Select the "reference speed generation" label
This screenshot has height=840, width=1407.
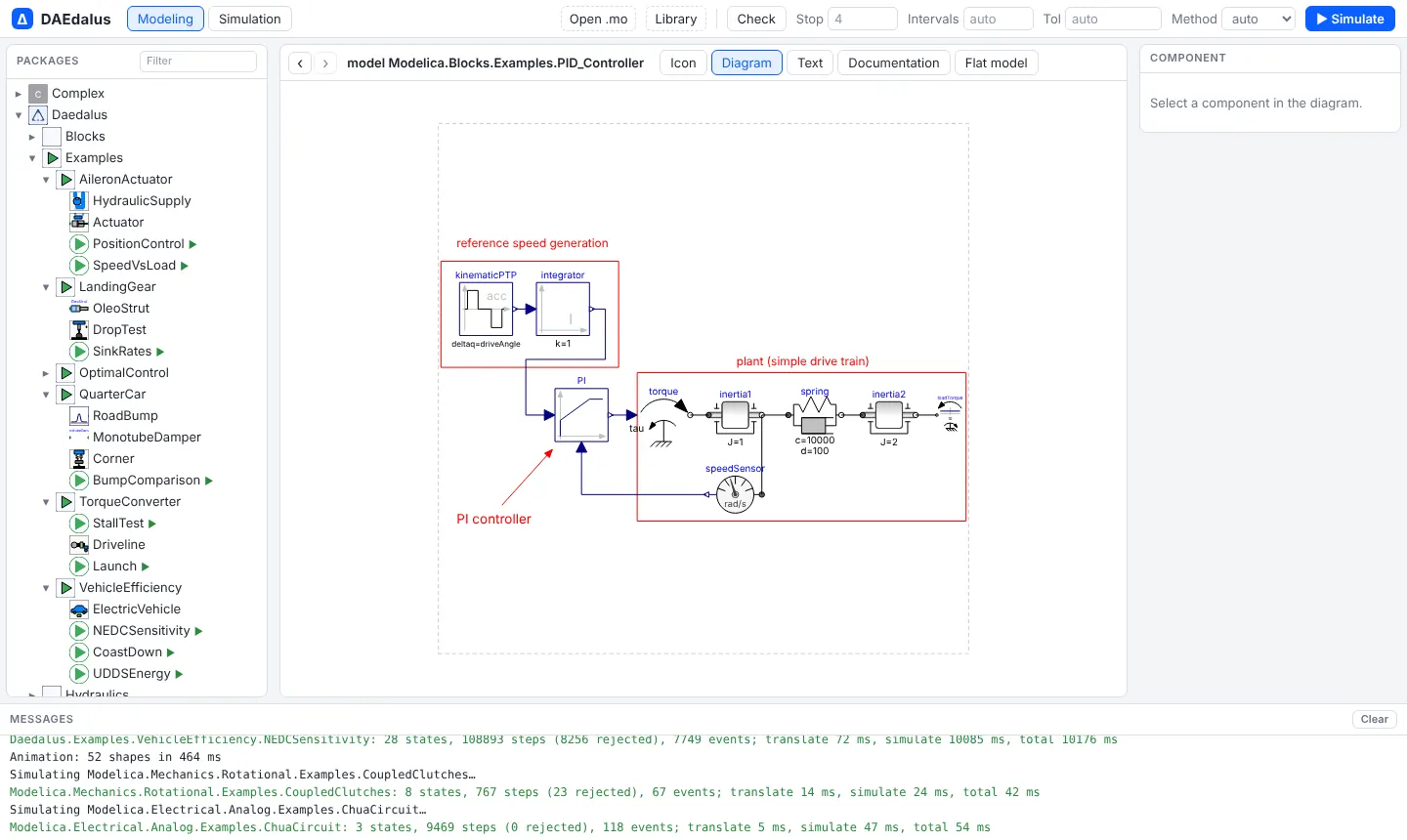click(x=533, y=243)
